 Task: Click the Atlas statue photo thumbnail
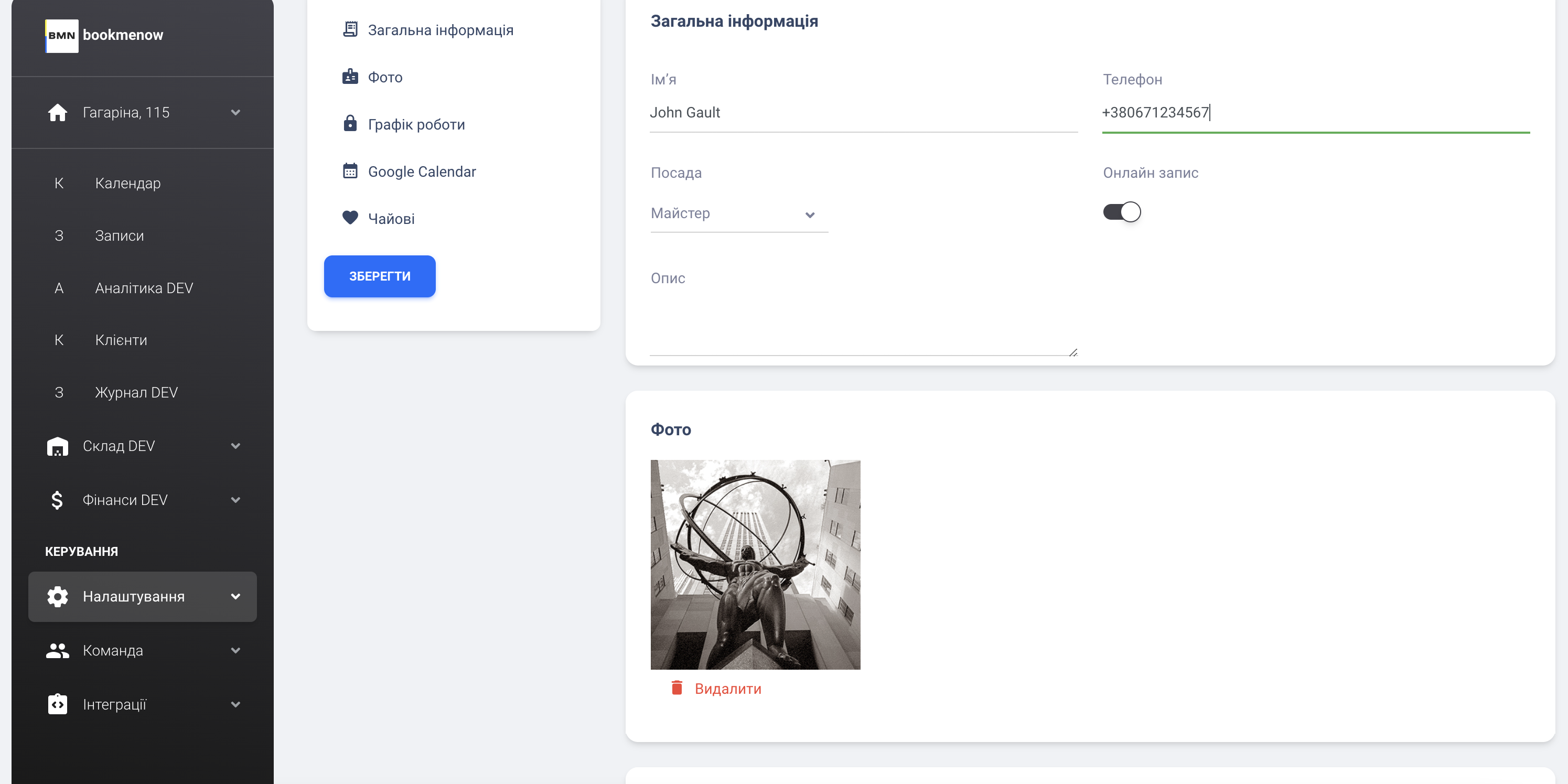[x=755, y=564]
